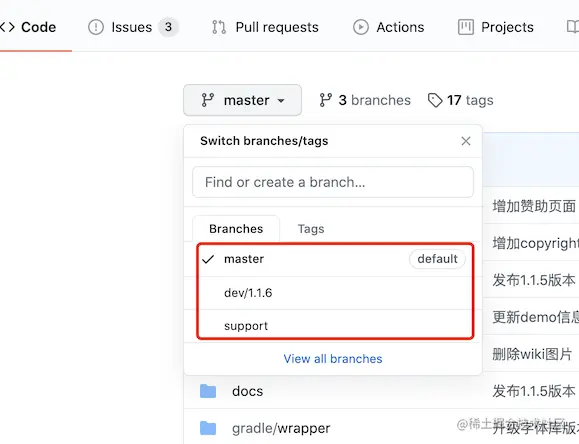This screenshot has width=579, height=444.
Task: Open the Code tab
Action: point(28,27)
